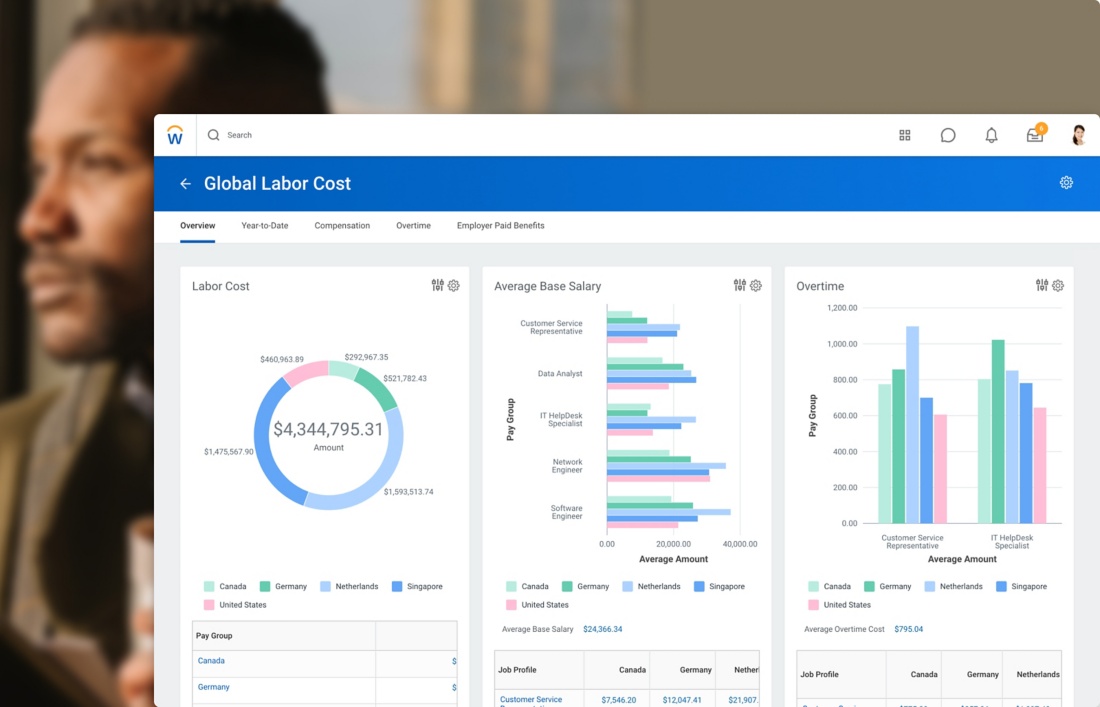Click the user profile avatar
Screen dimensions: 1100x707
(1078, 135)
